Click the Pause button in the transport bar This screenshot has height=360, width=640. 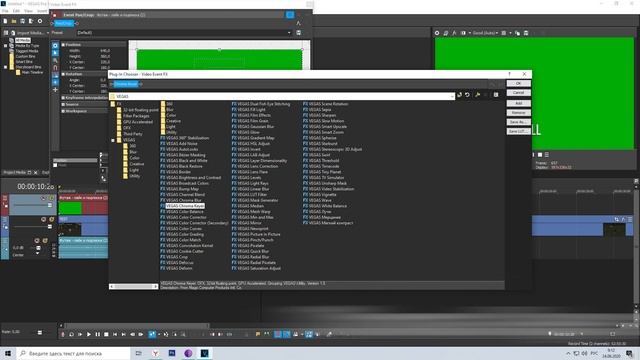click(98, 334)
